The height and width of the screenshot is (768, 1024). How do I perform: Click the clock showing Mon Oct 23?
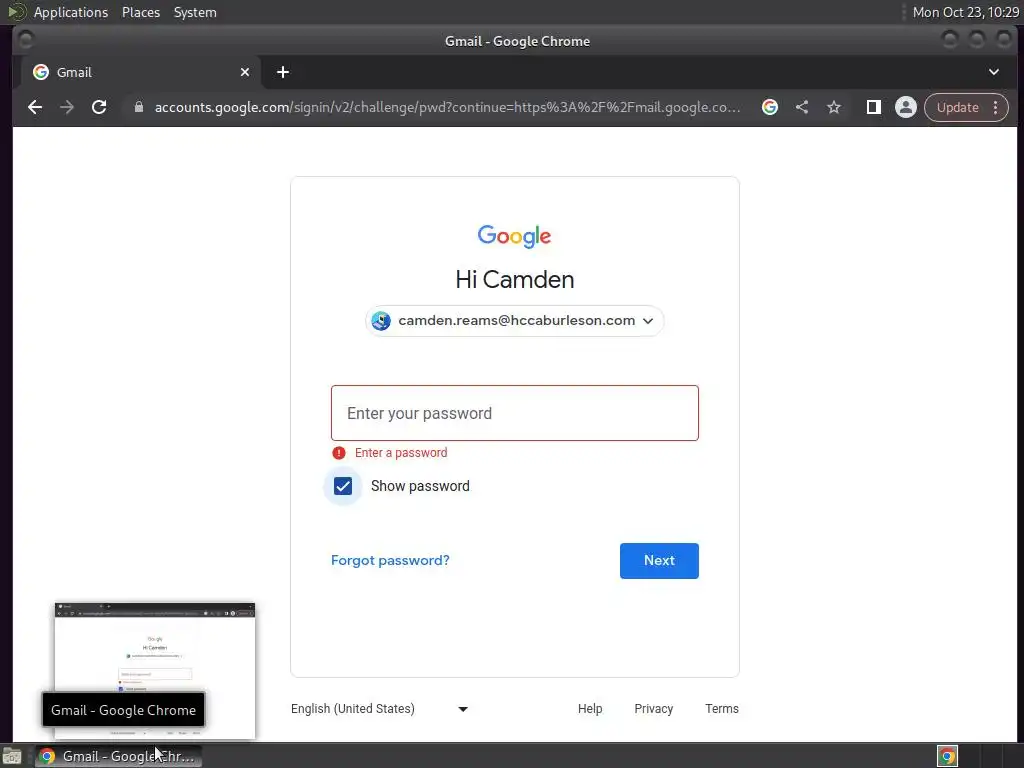965,12
